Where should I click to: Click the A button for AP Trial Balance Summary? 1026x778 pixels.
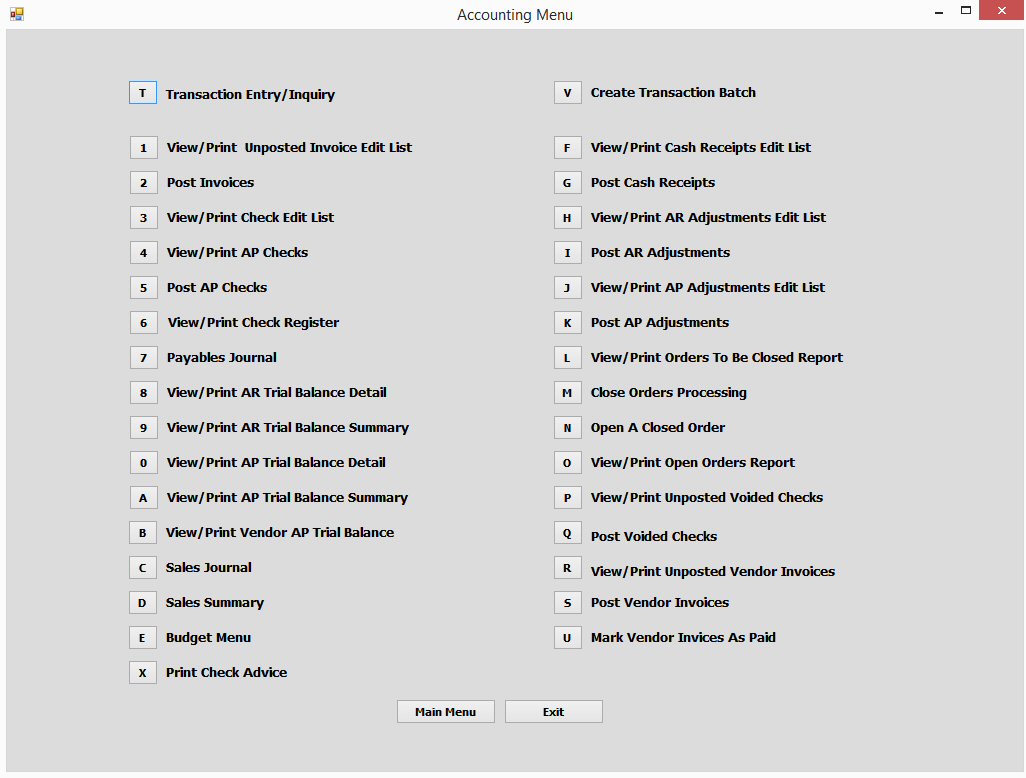143,498
